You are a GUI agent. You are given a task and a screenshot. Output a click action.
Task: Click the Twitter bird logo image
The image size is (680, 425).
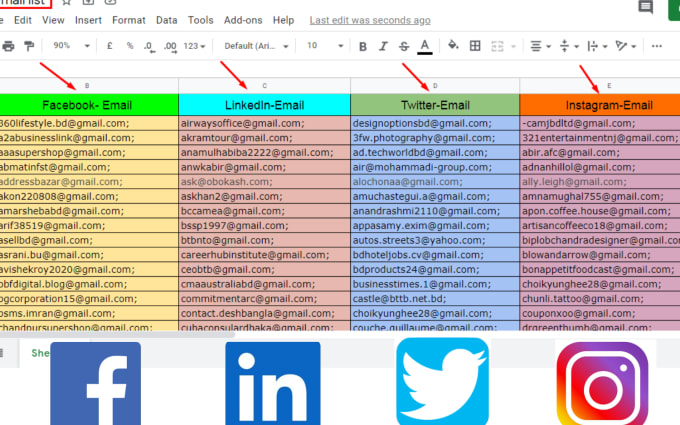click(442, 382)
